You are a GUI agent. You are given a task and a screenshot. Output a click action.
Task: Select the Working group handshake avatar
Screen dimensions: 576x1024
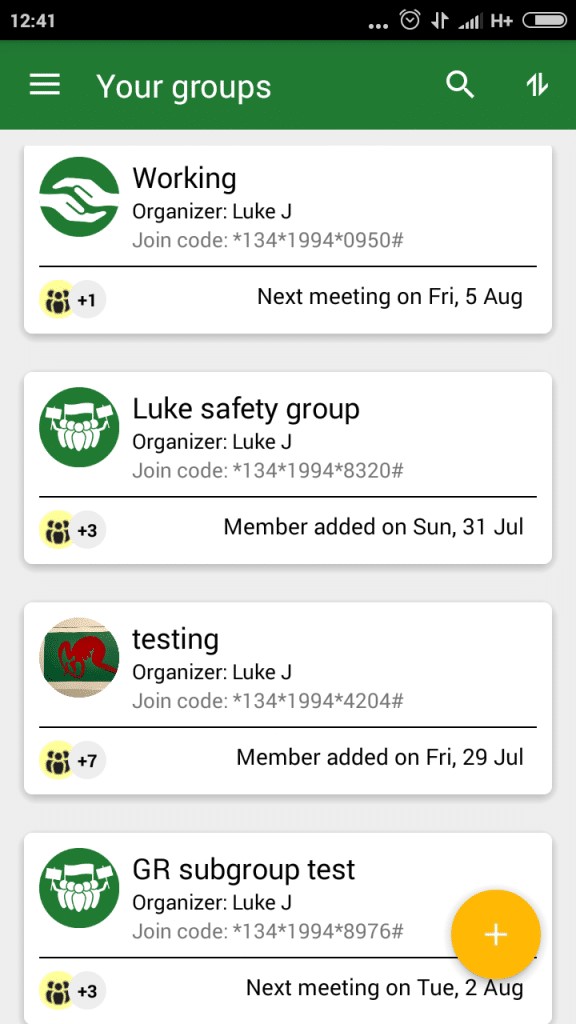pos(79,197)
